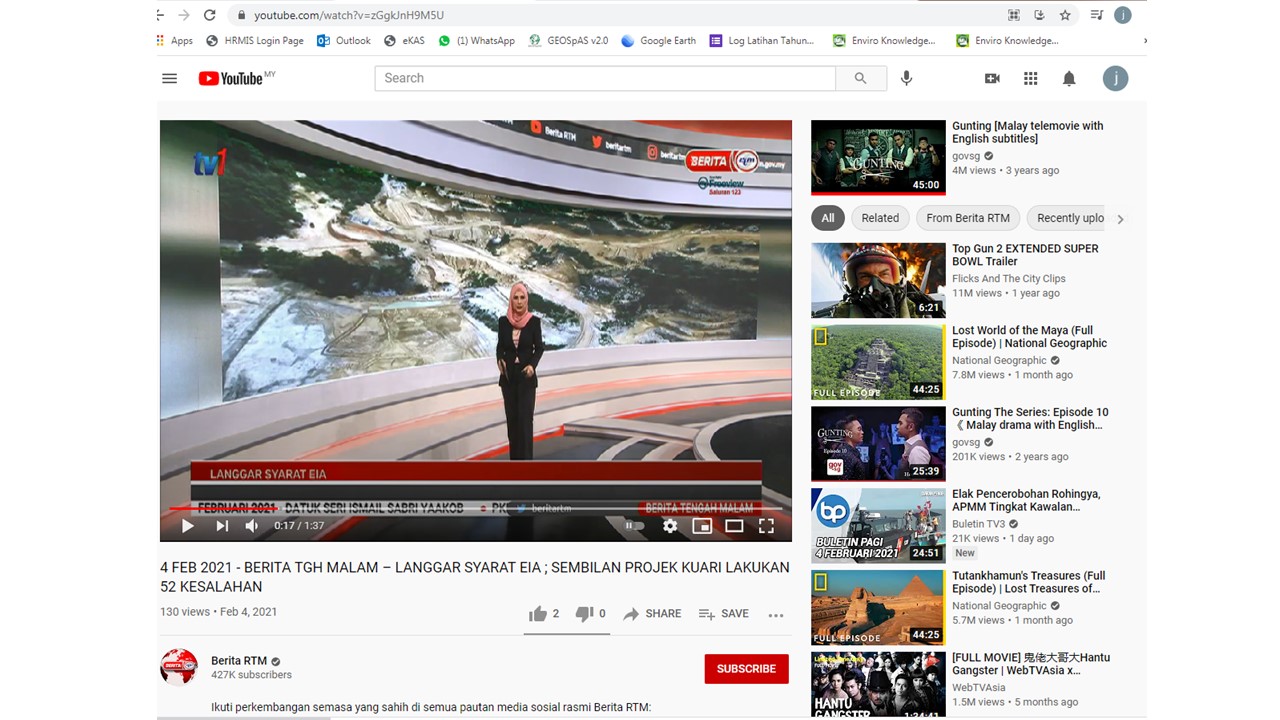Viewport: 1280px width, 720px height.
Task: Open the Buletin TV3 channel name
Action: tap(980, 524)
